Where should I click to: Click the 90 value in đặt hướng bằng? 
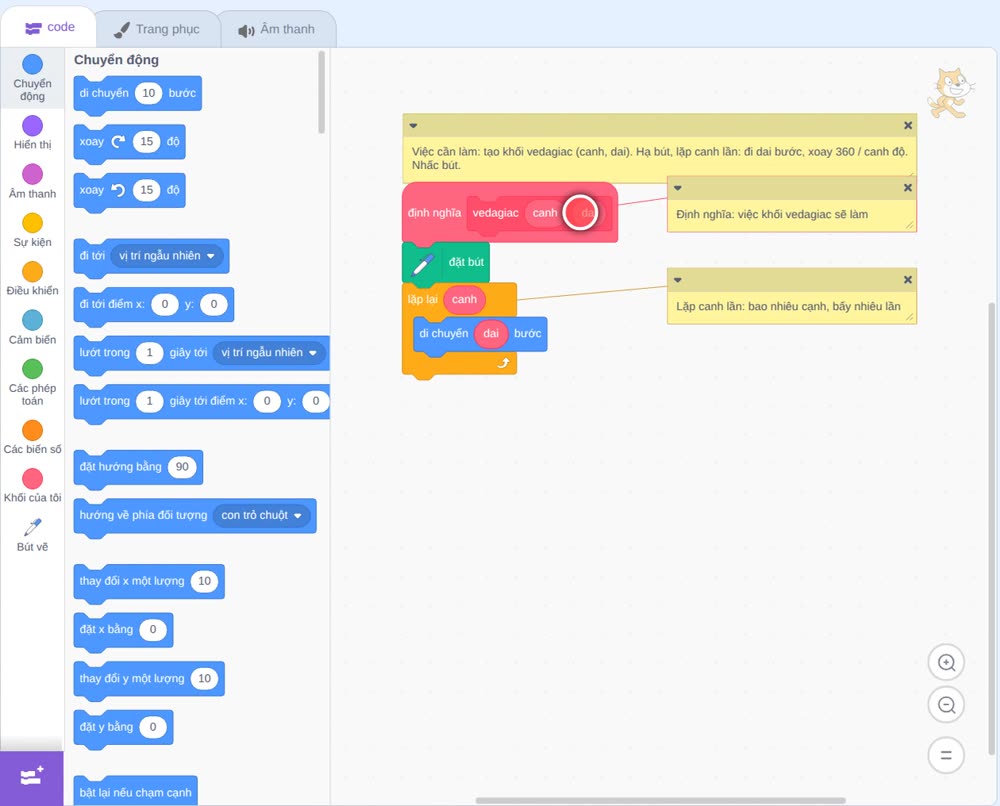coord(182,467)
